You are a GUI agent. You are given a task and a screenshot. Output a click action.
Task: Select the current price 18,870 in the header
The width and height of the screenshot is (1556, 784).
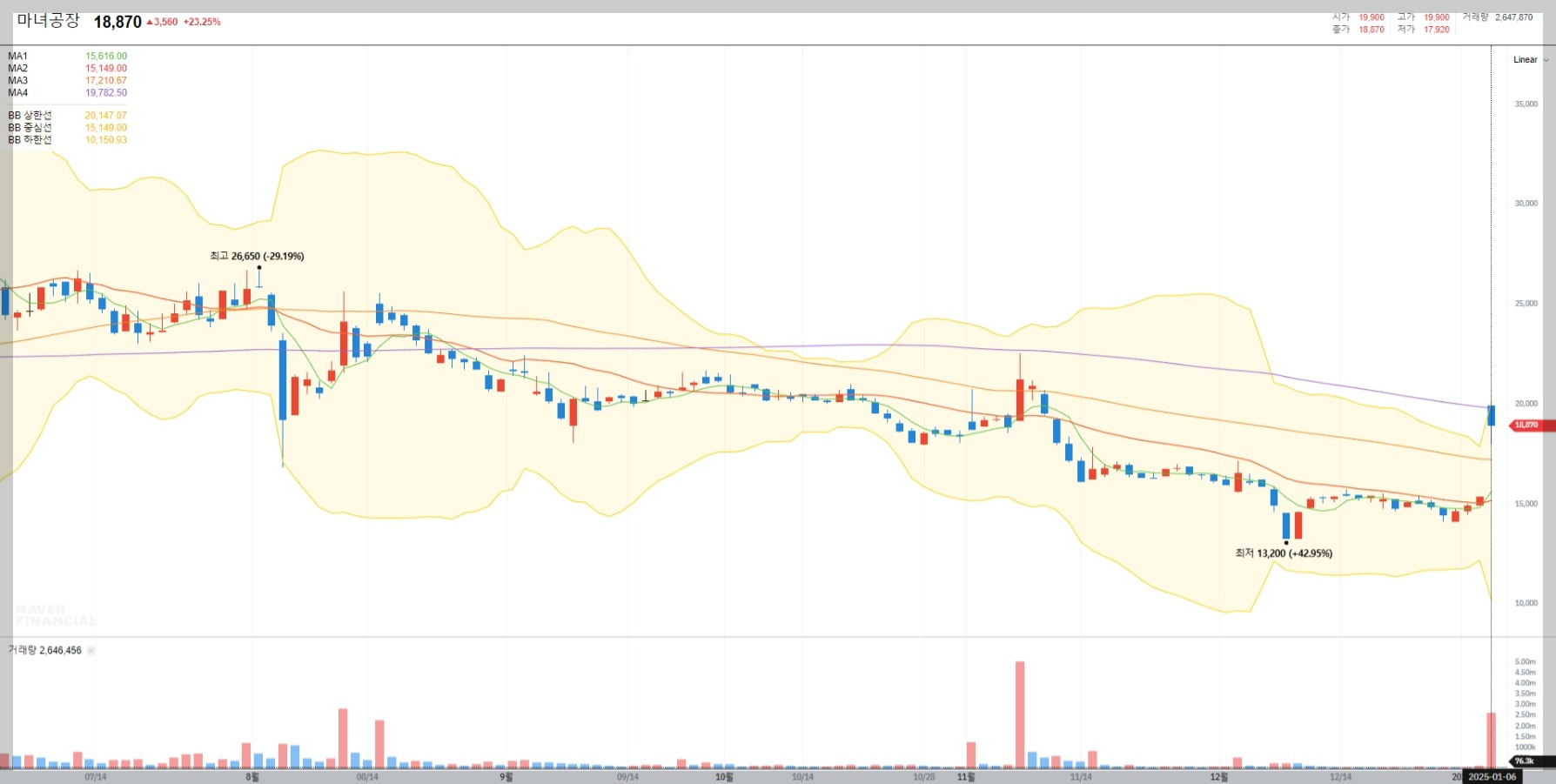click(x=117, y=22)
